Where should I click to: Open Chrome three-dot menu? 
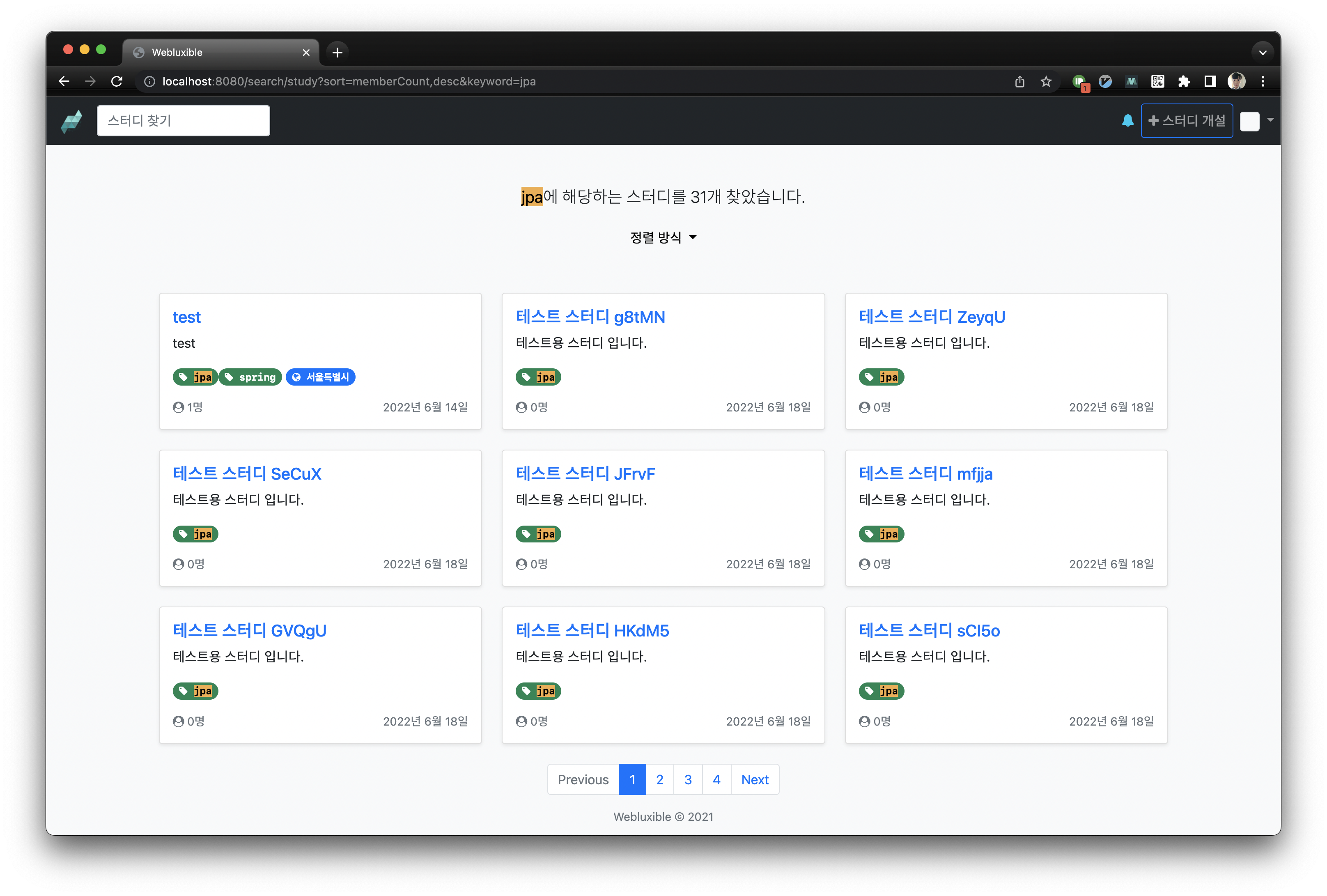[x=1263, y=81]
